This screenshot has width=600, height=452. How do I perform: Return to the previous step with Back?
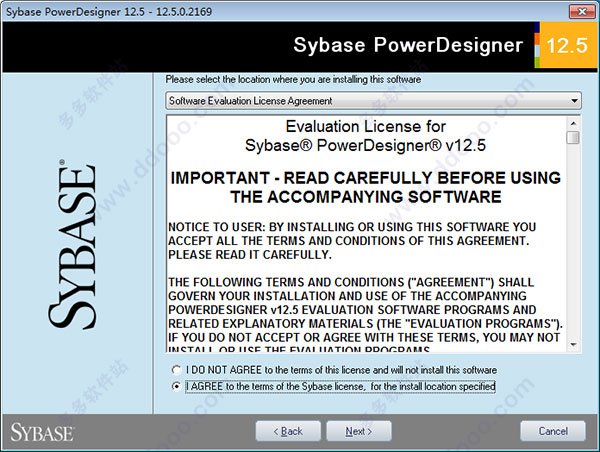click(288, 431)
